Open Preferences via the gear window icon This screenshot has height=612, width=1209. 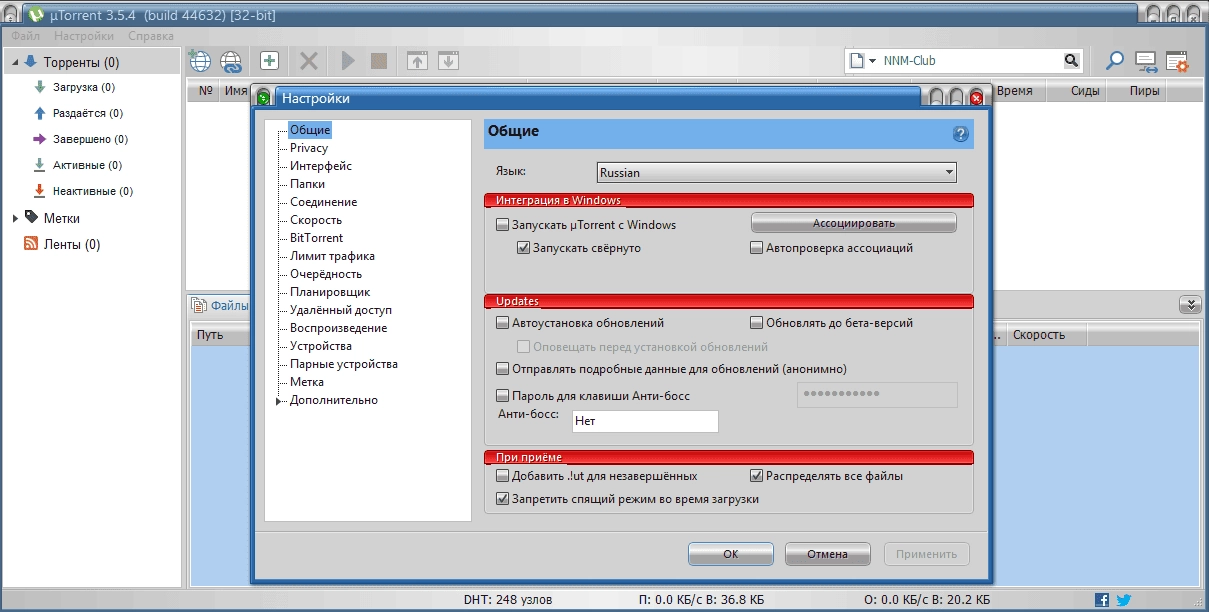(x=1177, y=62)
